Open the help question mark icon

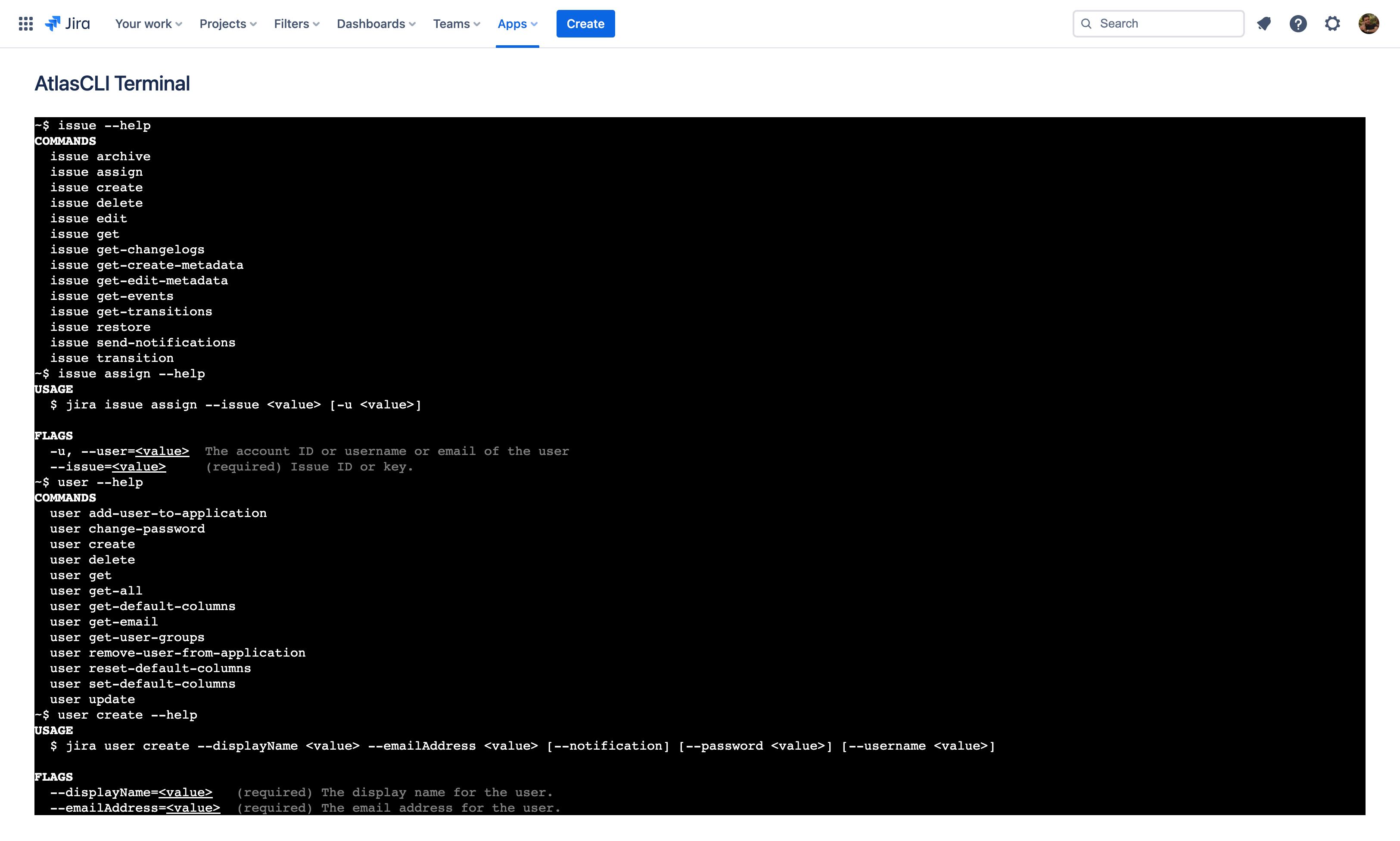pyautogui.click(x=1298, y=23)
